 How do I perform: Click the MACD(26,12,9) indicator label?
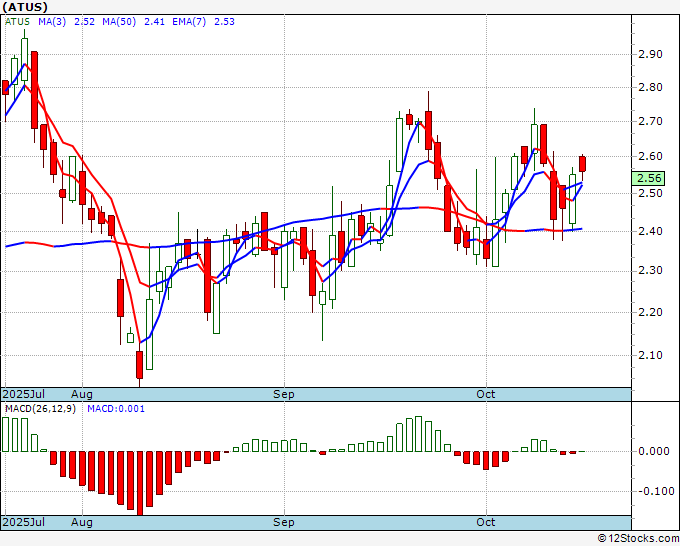point(40,409)
